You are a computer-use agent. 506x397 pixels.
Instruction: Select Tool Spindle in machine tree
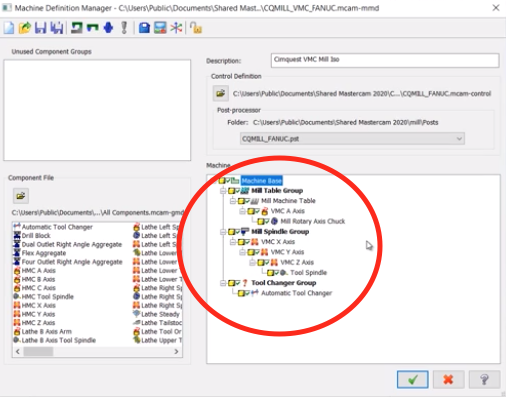click(x=308, y=273)
